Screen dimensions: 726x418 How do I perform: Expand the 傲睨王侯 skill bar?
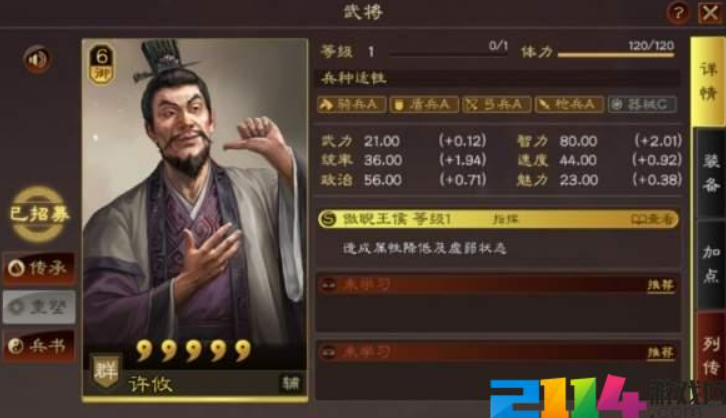tap(498, 219)
